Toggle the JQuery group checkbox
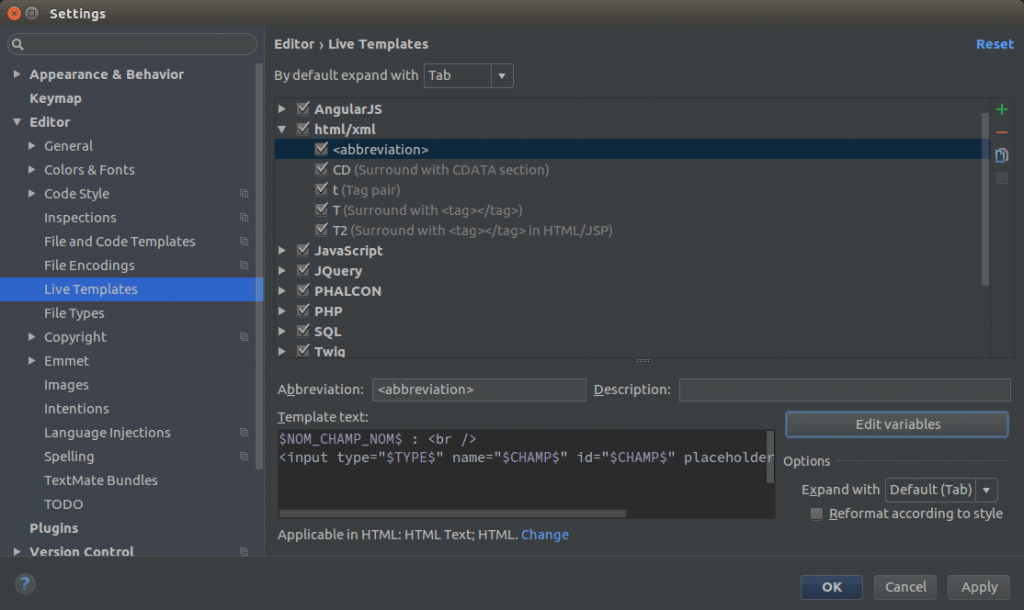The height and width of the screenshot is (610, 1024). (303, 270)
